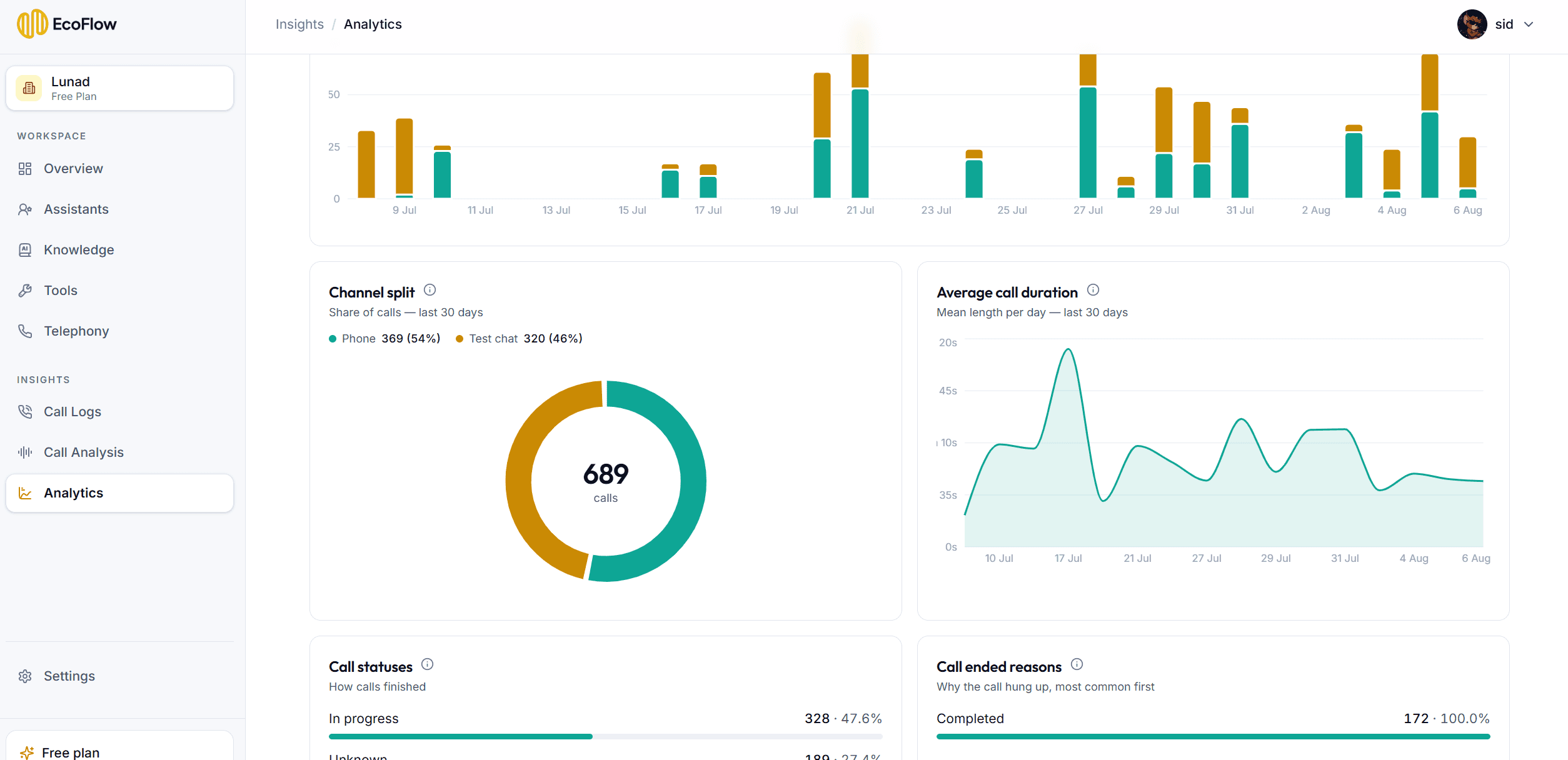Click the In progress status bar
This screenshot has height=760, width=1568.
[x=605, y=737]
